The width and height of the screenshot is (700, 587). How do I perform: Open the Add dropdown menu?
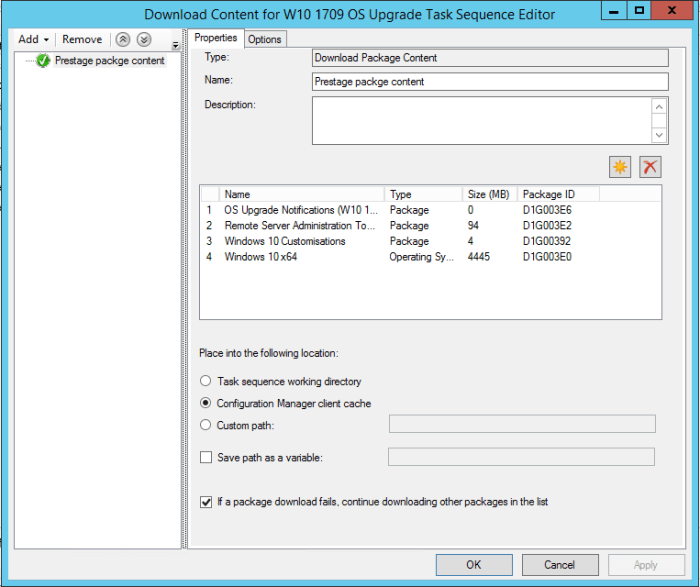[33, 40]
